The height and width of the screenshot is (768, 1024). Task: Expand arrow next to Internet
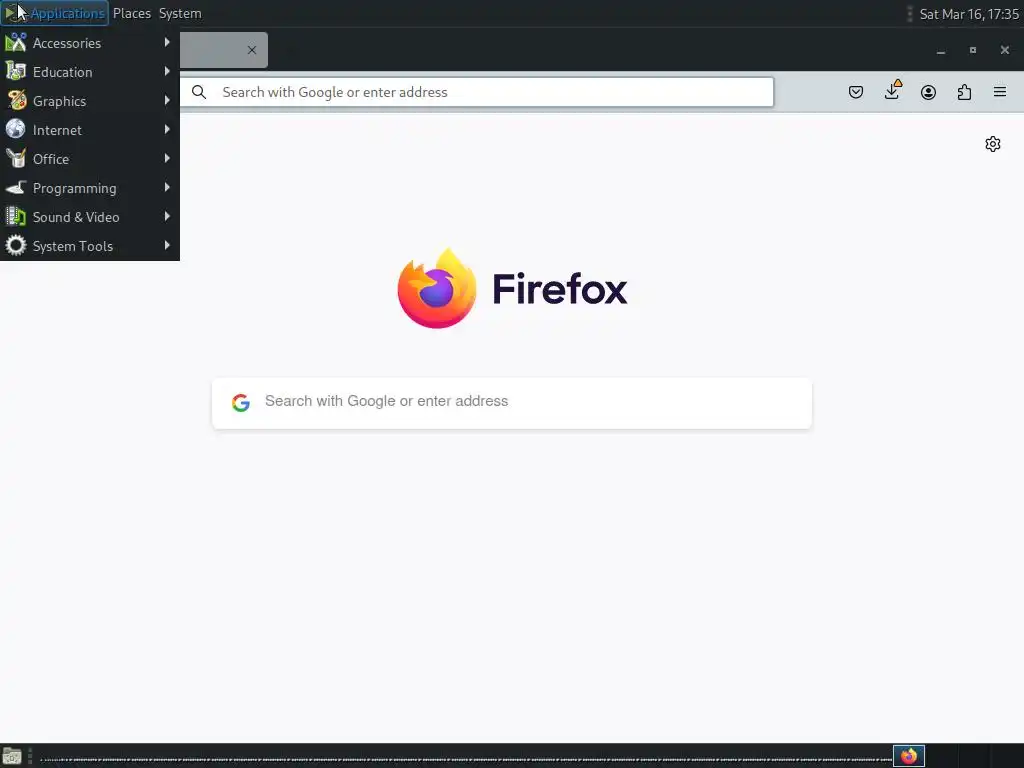pos(167,129)
